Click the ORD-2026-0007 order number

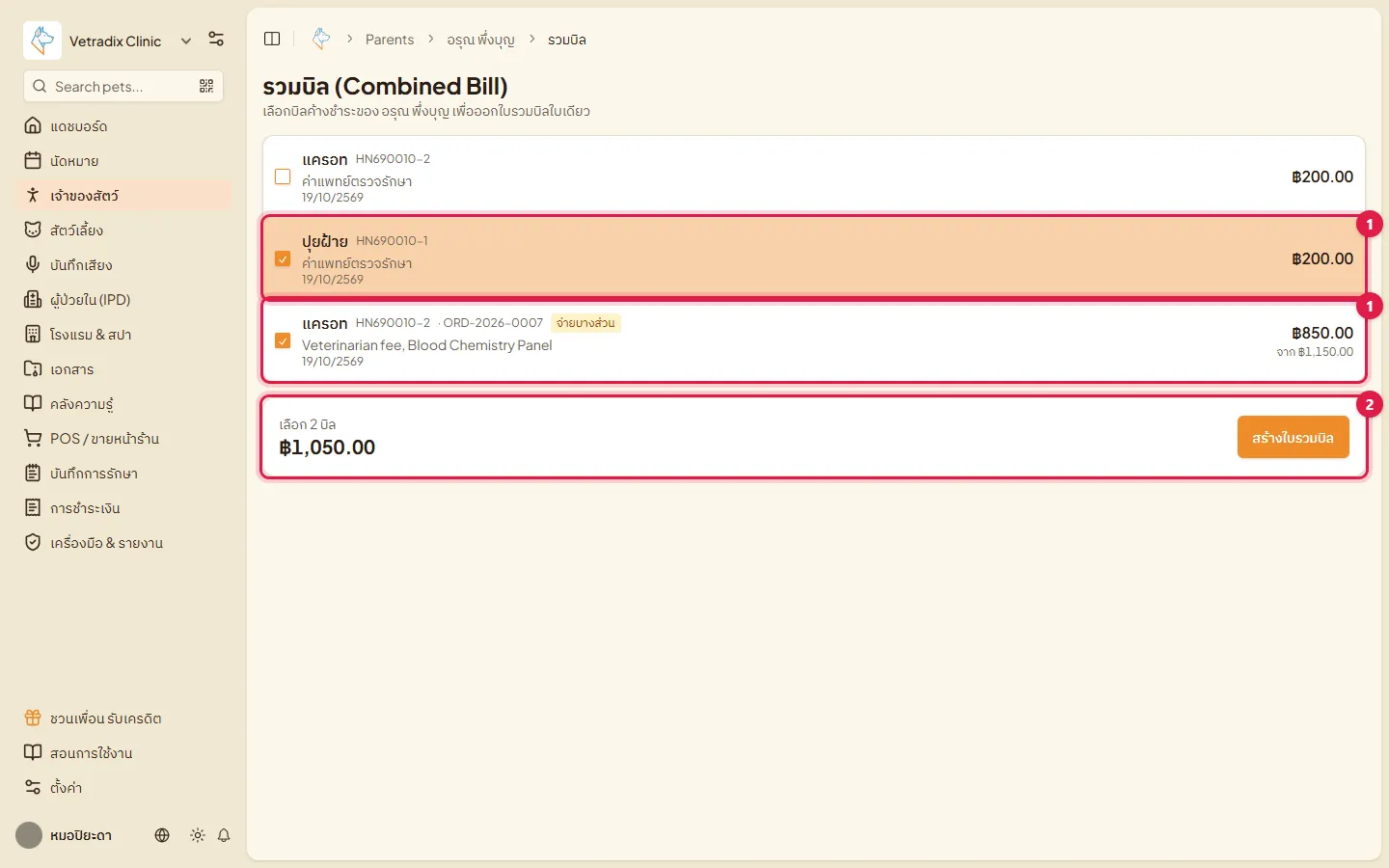[x=493, y=323]
